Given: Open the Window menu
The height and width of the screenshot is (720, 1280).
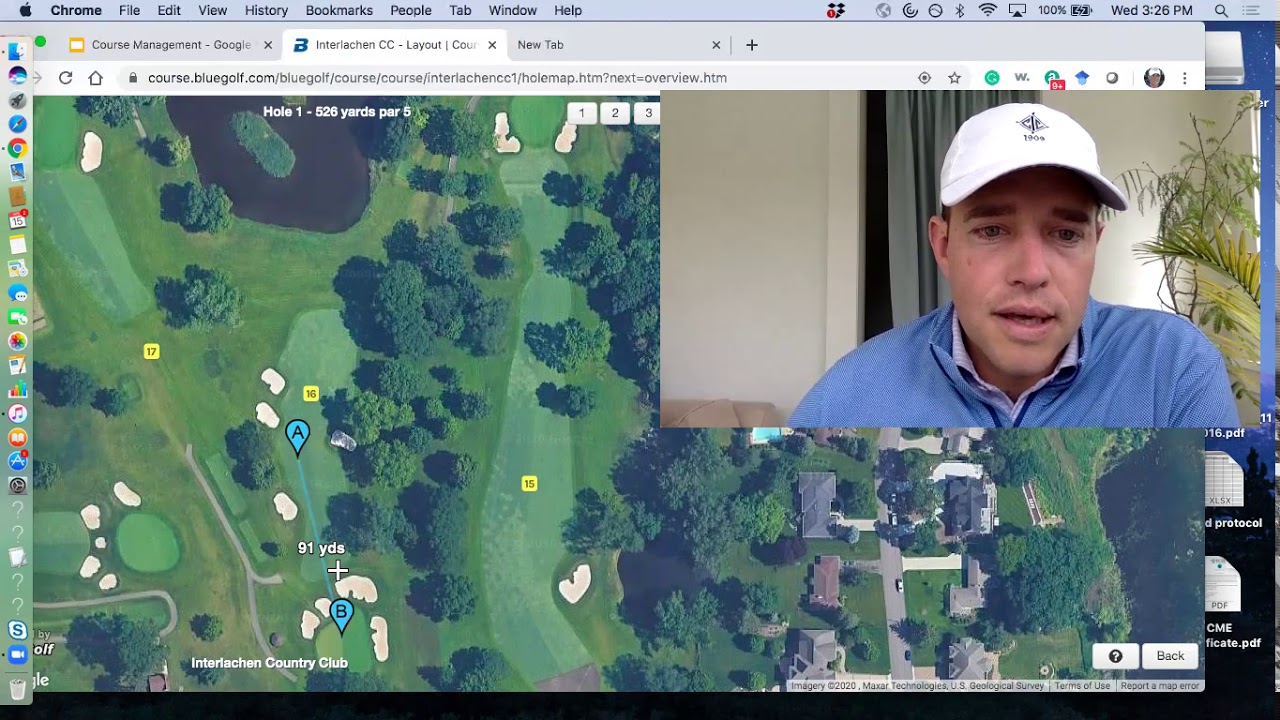Looking at the screenshot, I should [512, 11].
